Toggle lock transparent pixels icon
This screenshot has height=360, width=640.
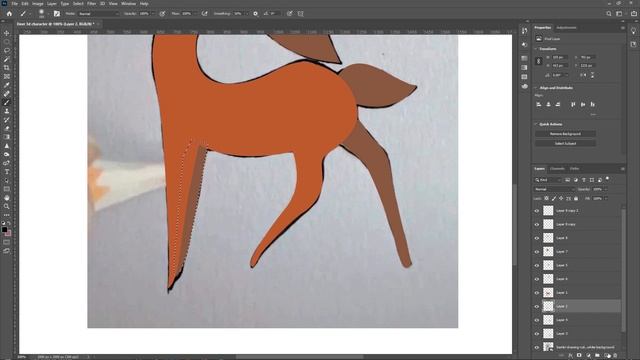click(x=547, y=198)
